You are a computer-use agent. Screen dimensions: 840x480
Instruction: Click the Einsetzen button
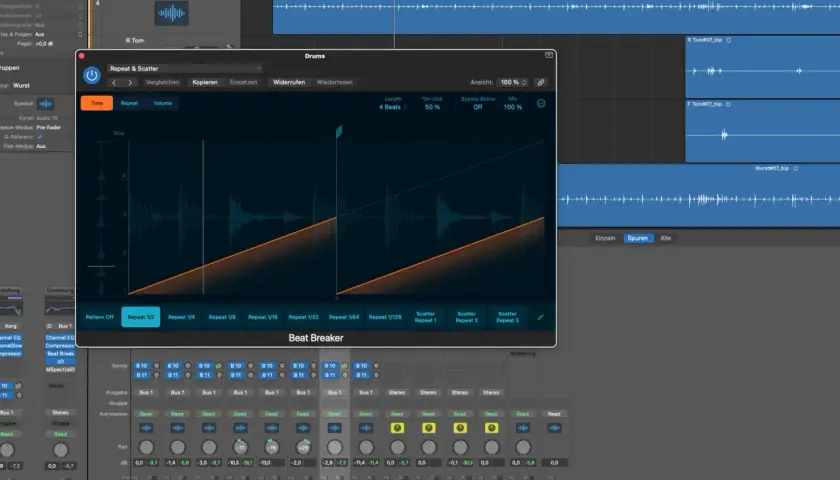pyautogui.click(x=243, y=82)
